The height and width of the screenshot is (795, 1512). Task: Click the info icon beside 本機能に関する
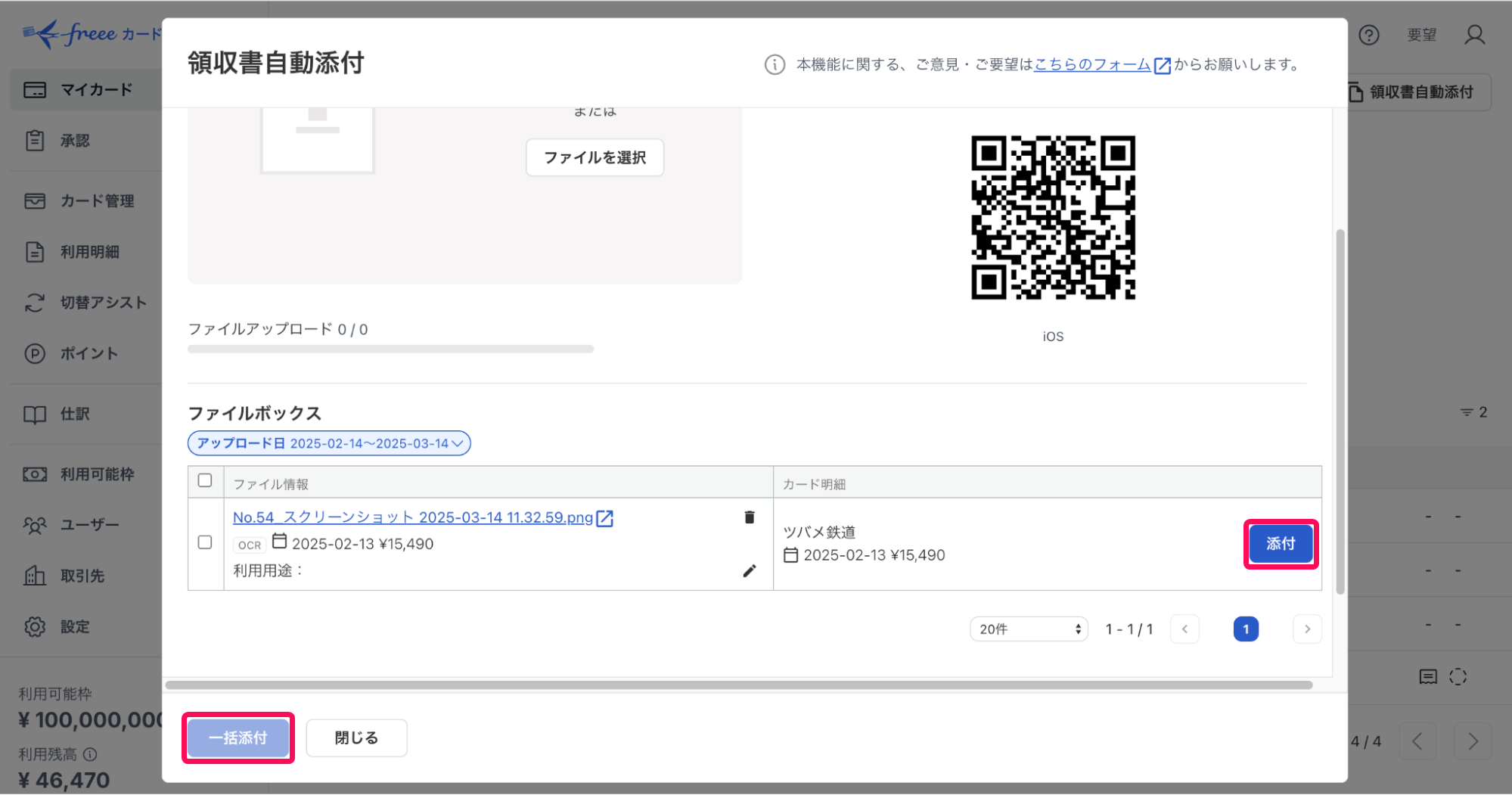point(775,65)
